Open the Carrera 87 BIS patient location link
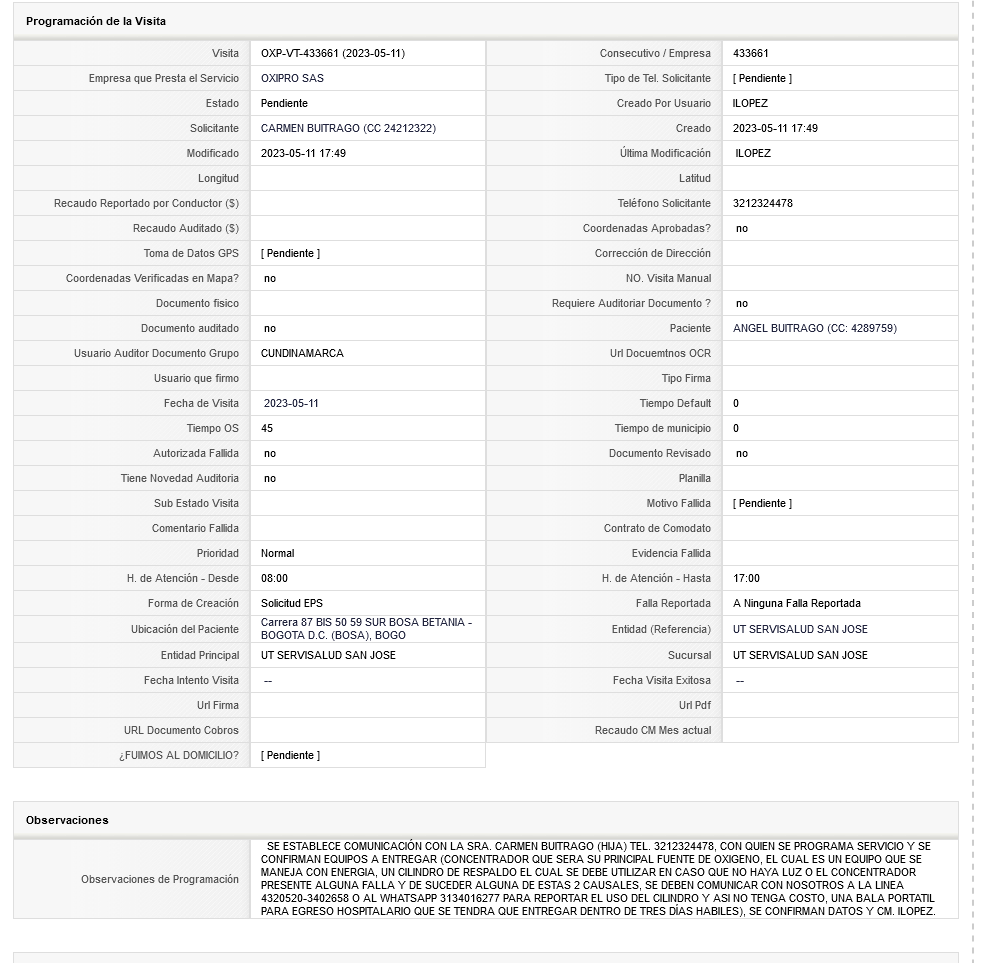This screenshot has height=963, width=981. 367,629
